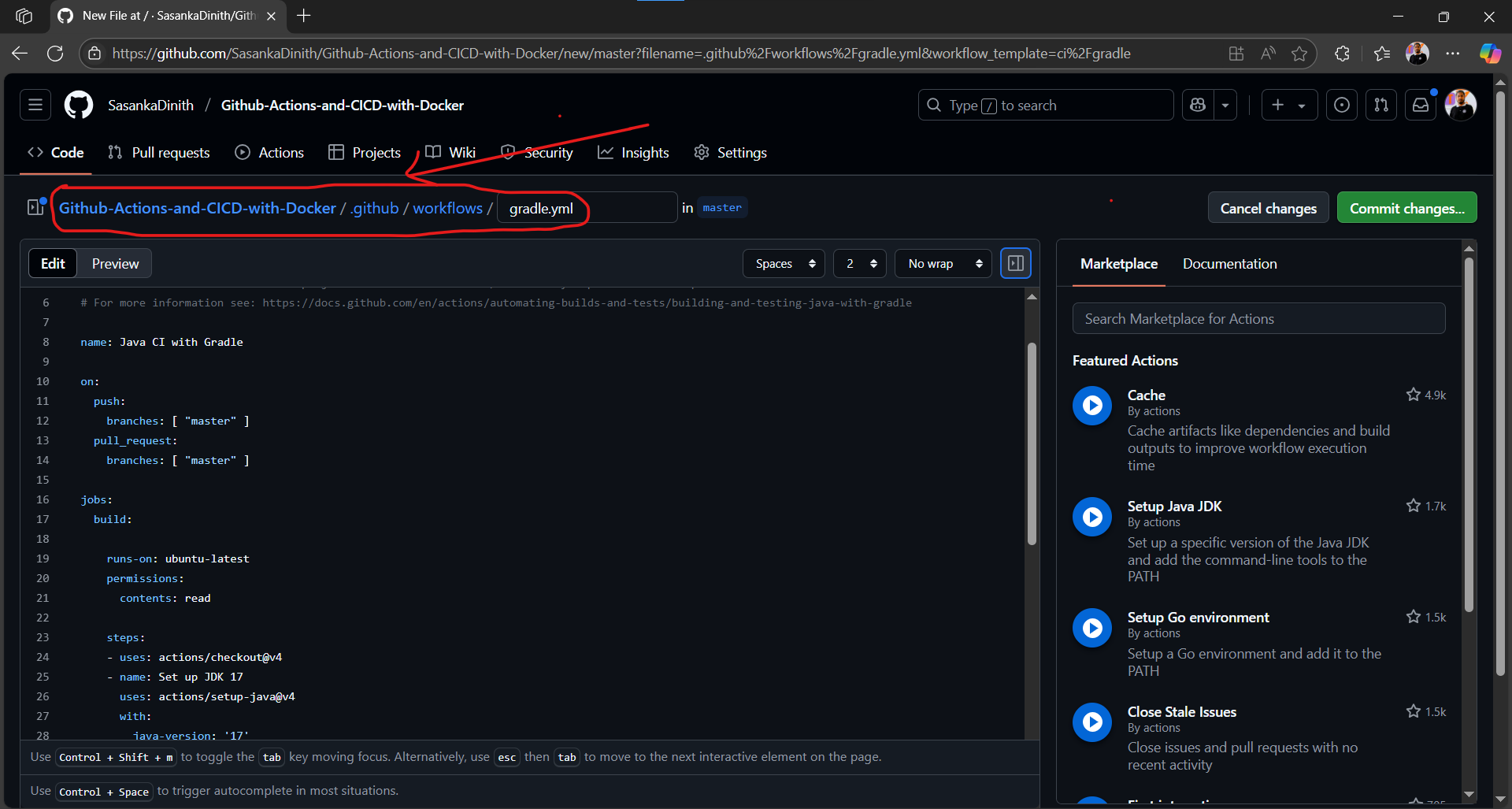Open notifications inbox icon
The image size is (1512, 809).
(1421, 105)
